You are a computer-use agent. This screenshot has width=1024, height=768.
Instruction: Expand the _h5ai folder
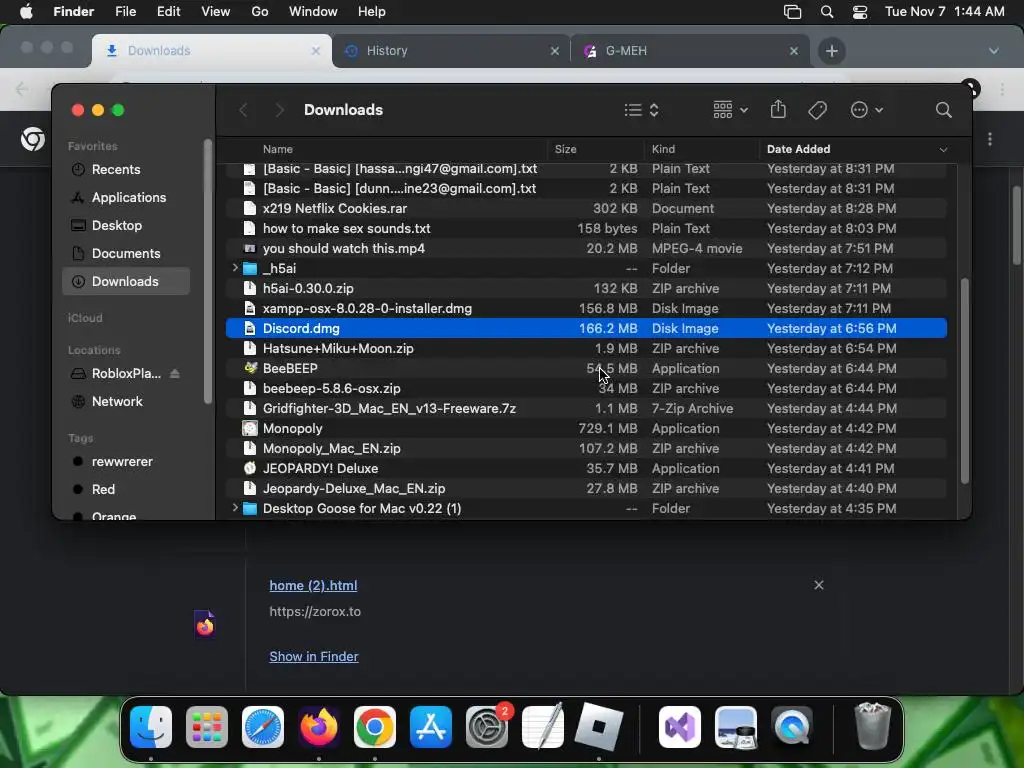point(234,268)
